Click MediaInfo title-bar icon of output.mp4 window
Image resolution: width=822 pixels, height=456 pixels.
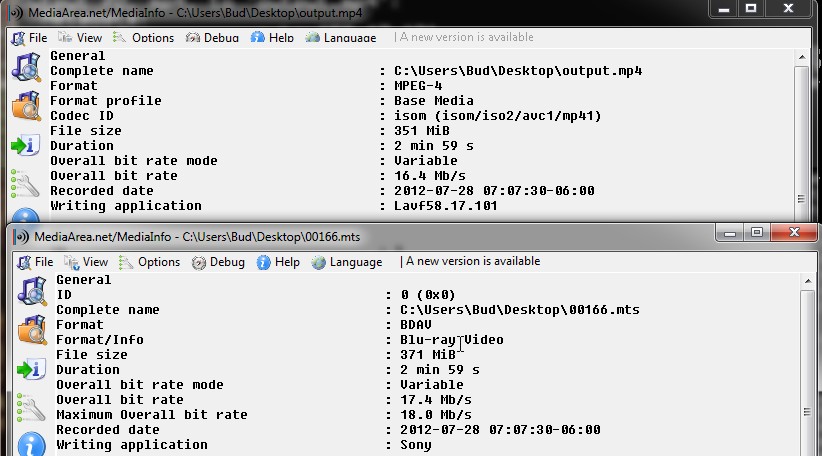point(16,13)
